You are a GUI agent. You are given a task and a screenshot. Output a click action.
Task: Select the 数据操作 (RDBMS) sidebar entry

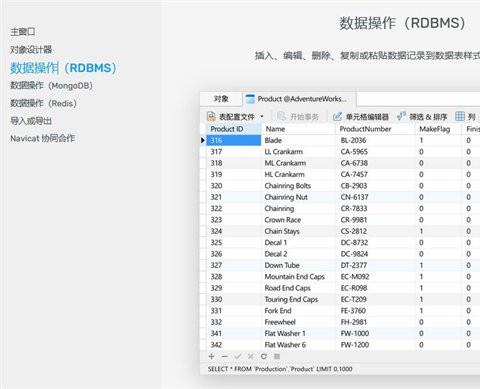pos(63,68)
